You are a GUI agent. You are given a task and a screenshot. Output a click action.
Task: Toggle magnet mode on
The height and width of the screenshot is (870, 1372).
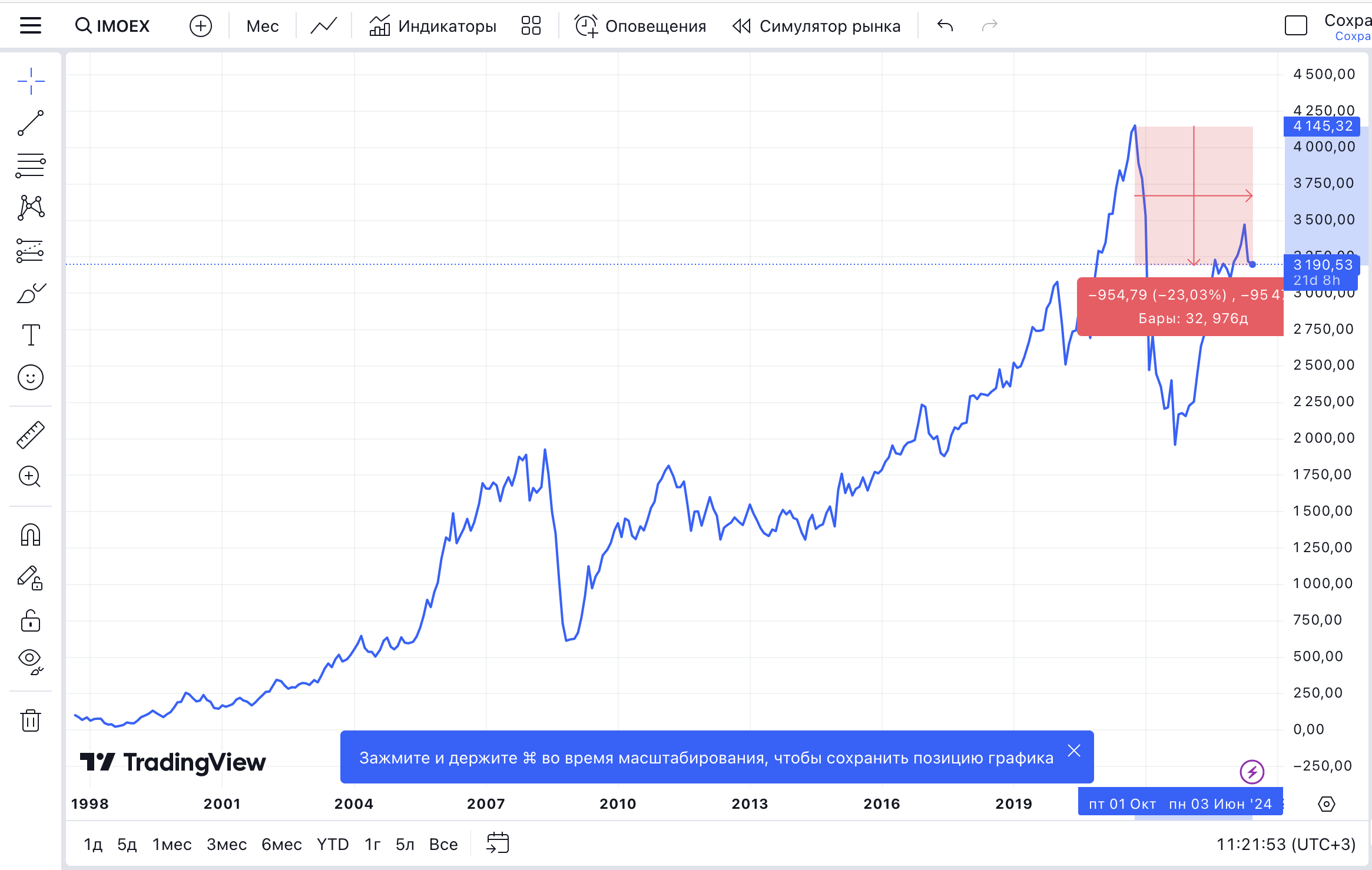[x=31, y=535]
